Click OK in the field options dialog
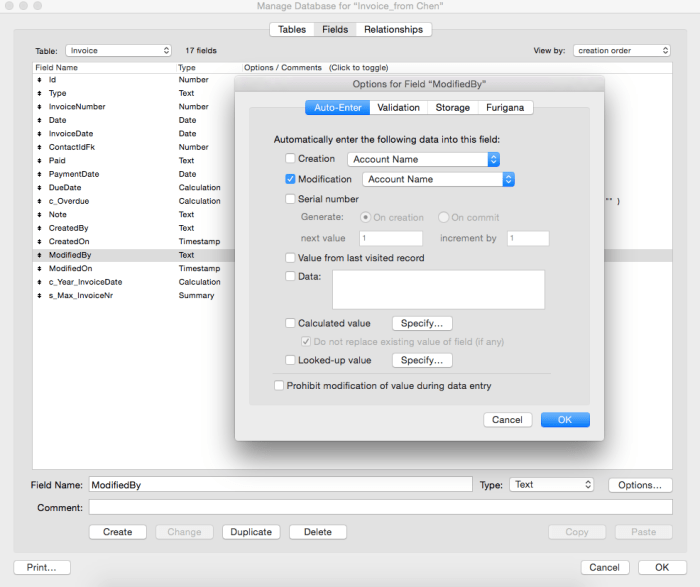700x587 pixels. tap(565, 420)
